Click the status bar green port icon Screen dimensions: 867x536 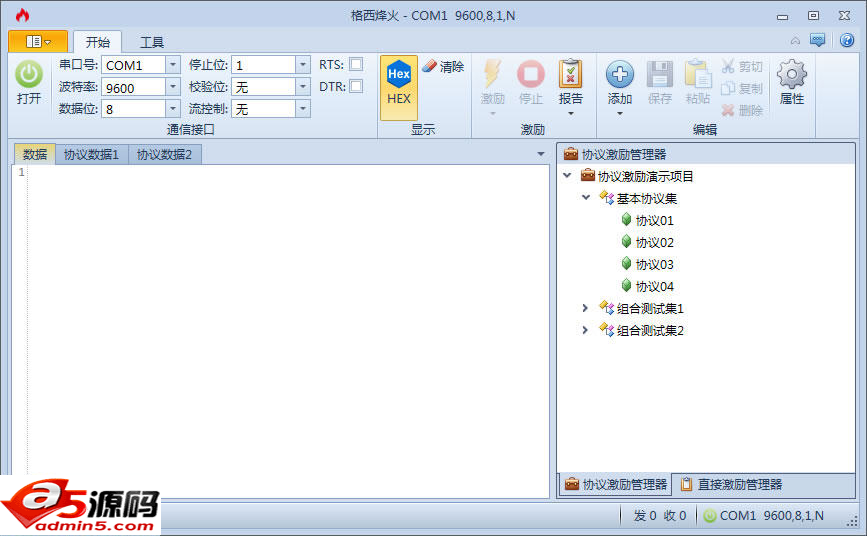(710, 516)
